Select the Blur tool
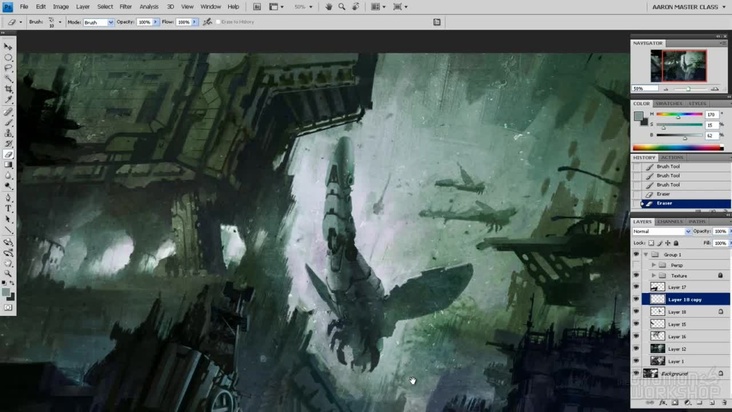This screenshot has width=732, height=412. (8, 176)
